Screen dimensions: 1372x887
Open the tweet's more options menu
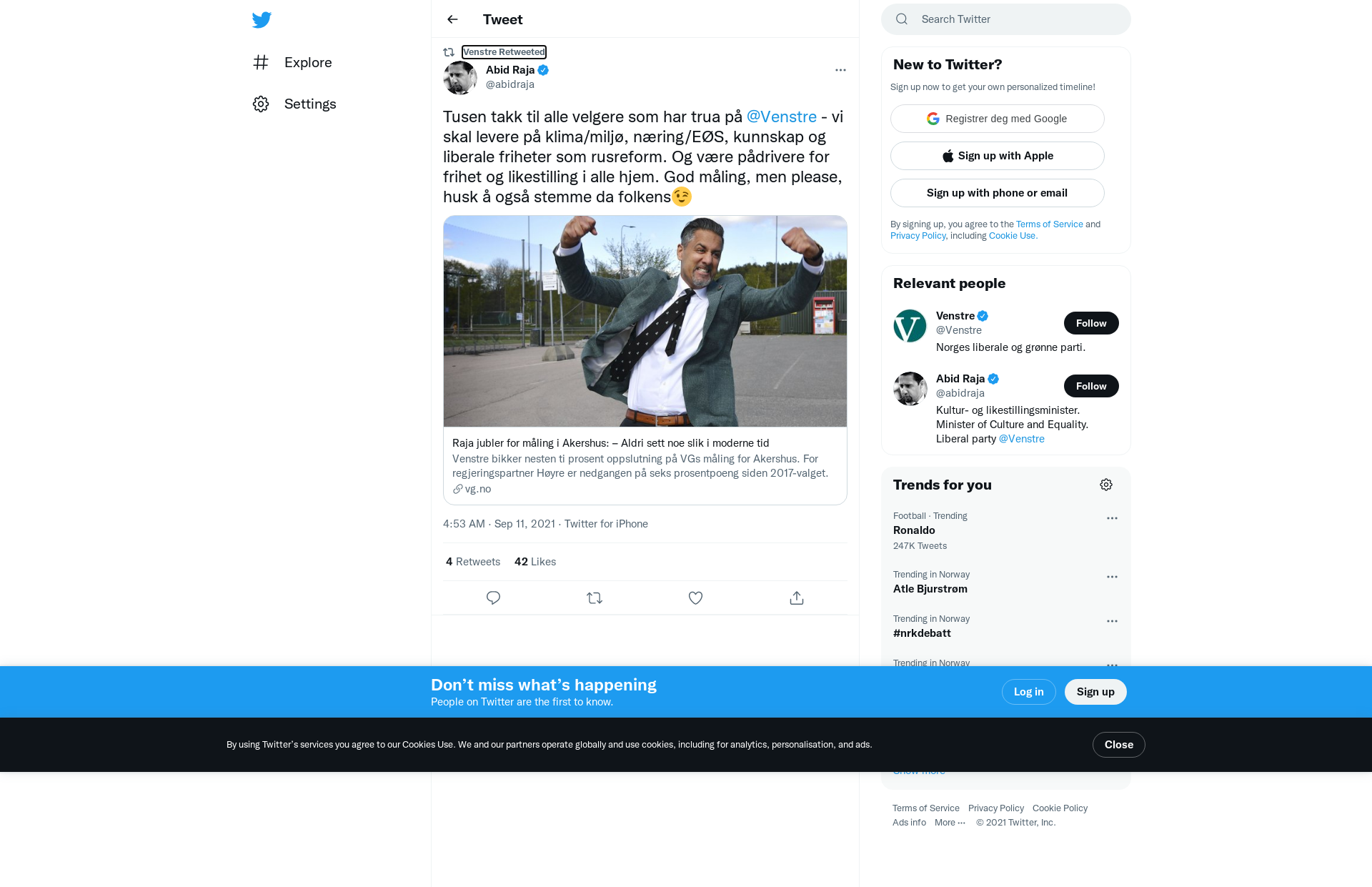pyautogui.click(x=840, y=70)
